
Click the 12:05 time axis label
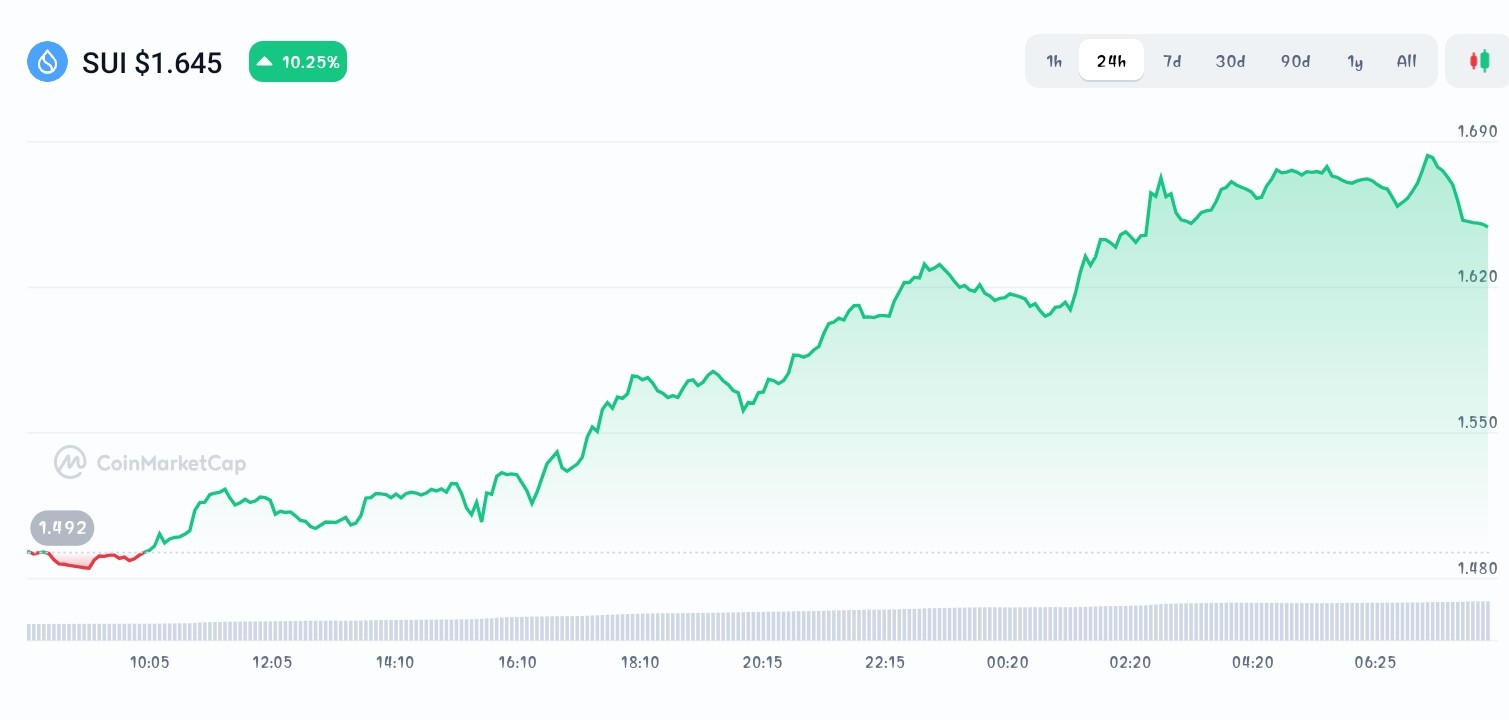point(272,662)
